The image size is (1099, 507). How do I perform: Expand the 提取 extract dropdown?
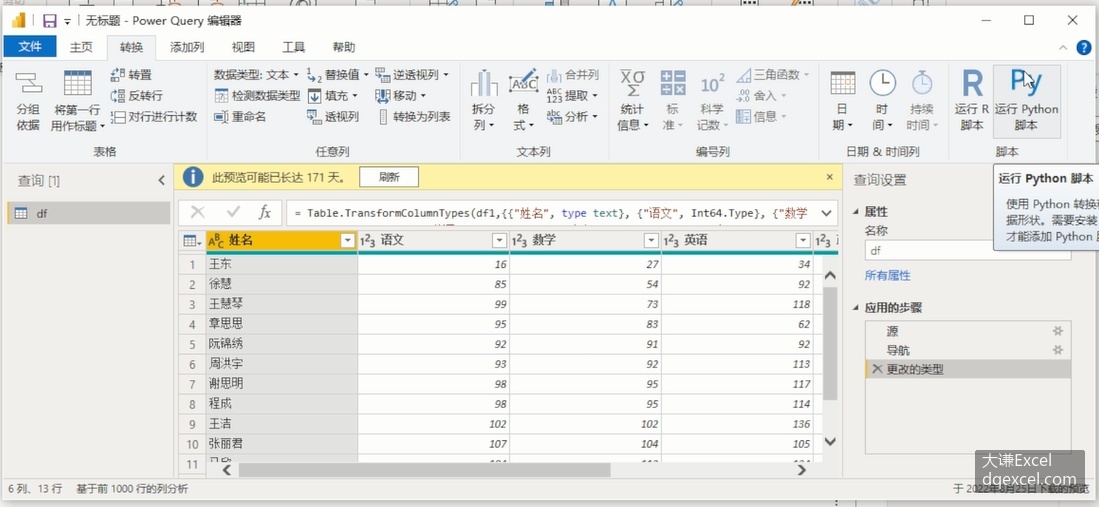(595, 96)
